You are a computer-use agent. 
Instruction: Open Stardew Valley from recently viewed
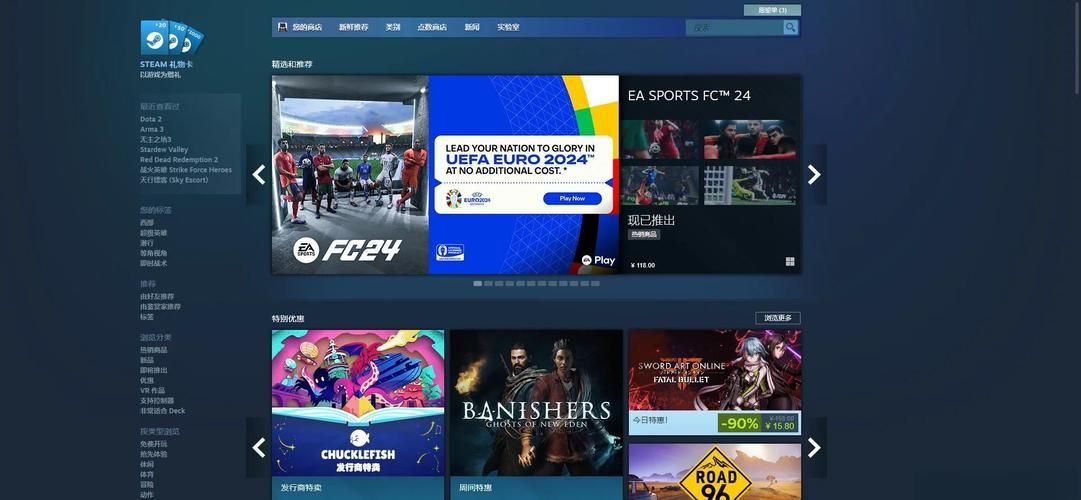click(x=164, y=149)
